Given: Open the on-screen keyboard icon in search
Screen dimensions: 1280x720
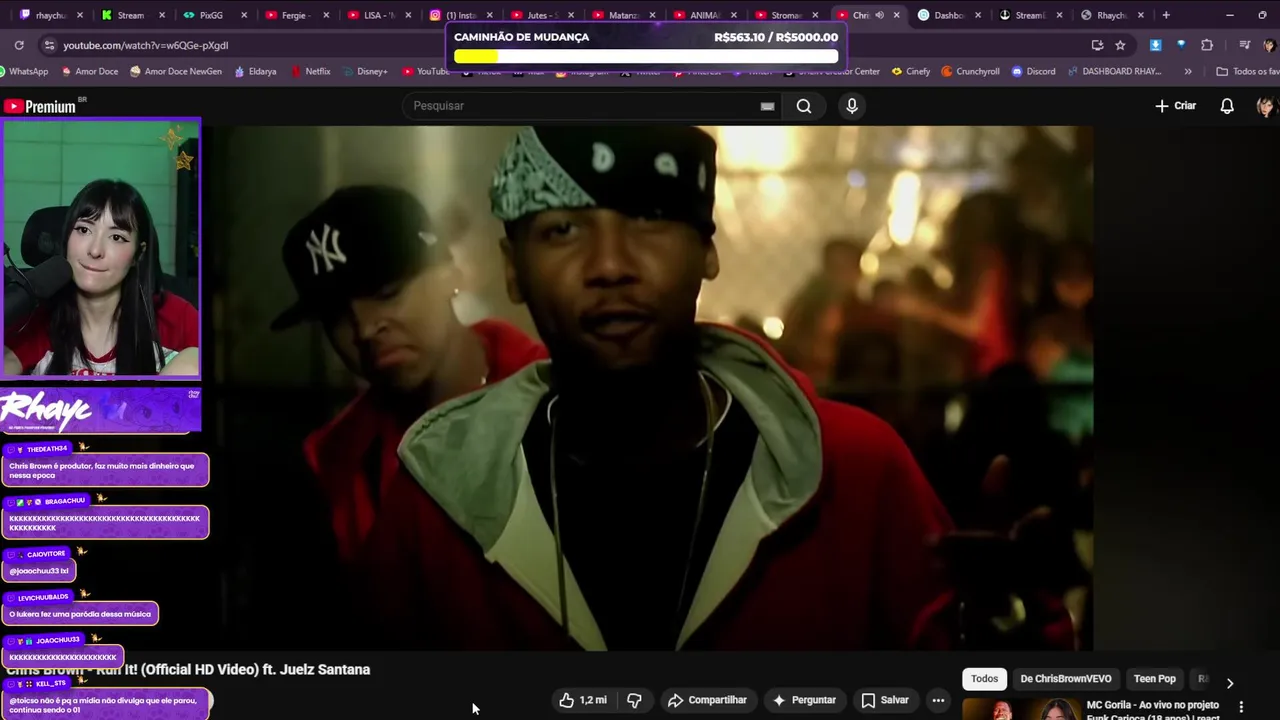Looking at the screenshot, I should tap(767, 106).
